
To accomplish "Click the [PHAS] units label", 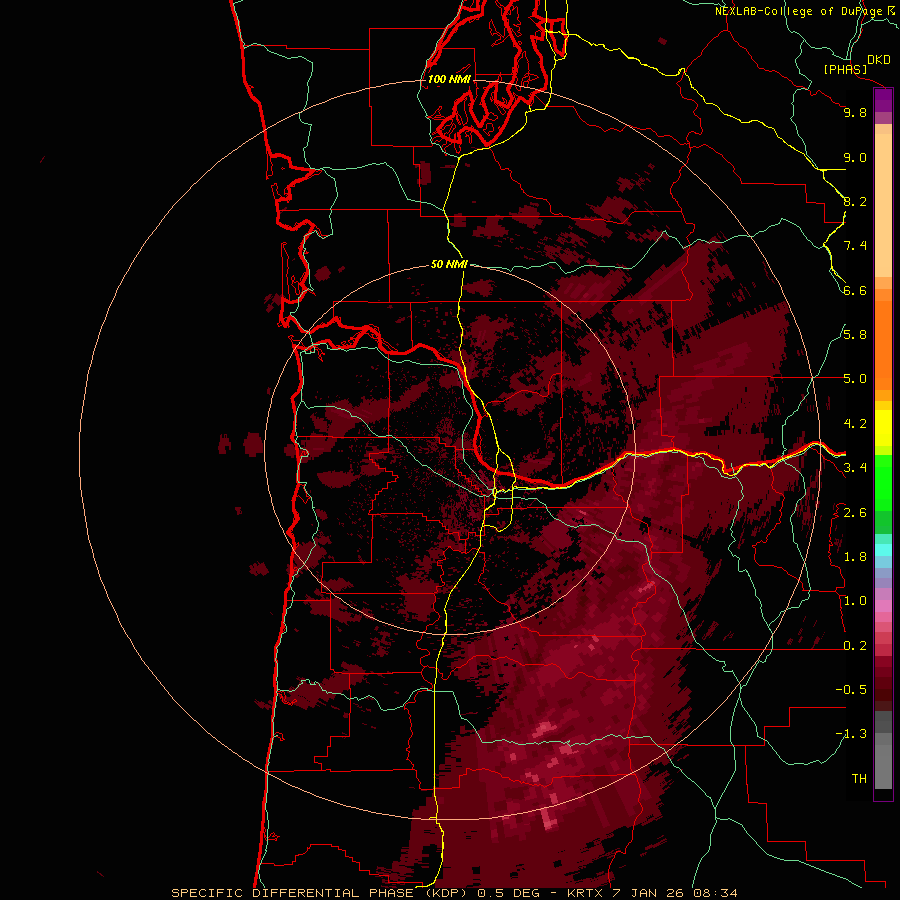I will point(845,70).
